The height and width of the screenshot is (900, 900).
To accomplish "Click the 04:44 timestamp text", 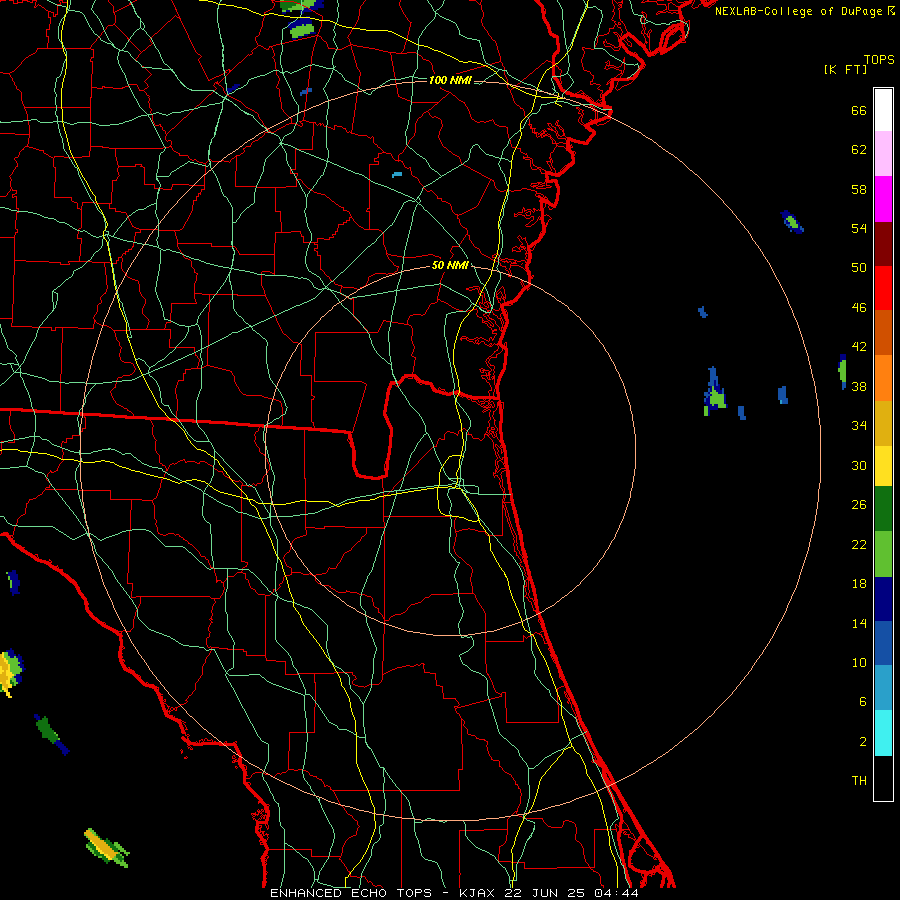I will click(x=617, y=893).
